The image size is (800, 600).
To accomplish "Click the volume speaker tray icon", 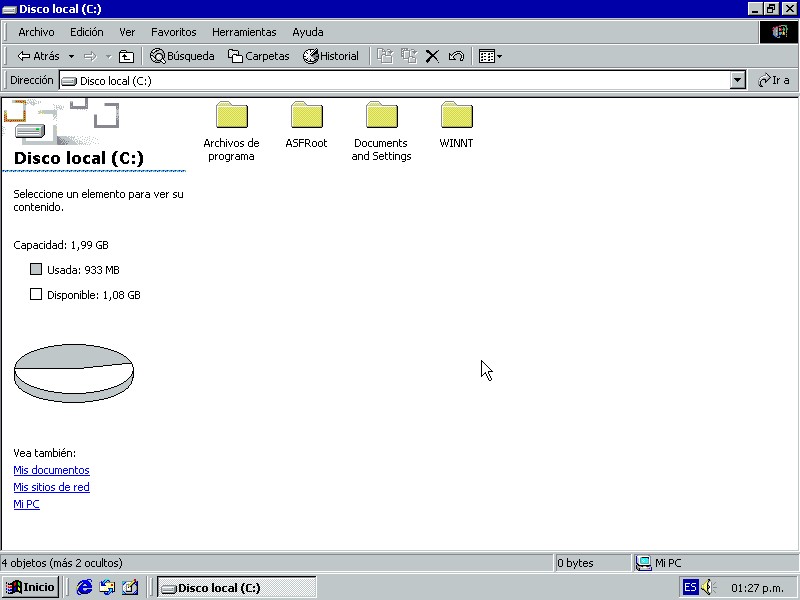I will (x=708, y=587).
